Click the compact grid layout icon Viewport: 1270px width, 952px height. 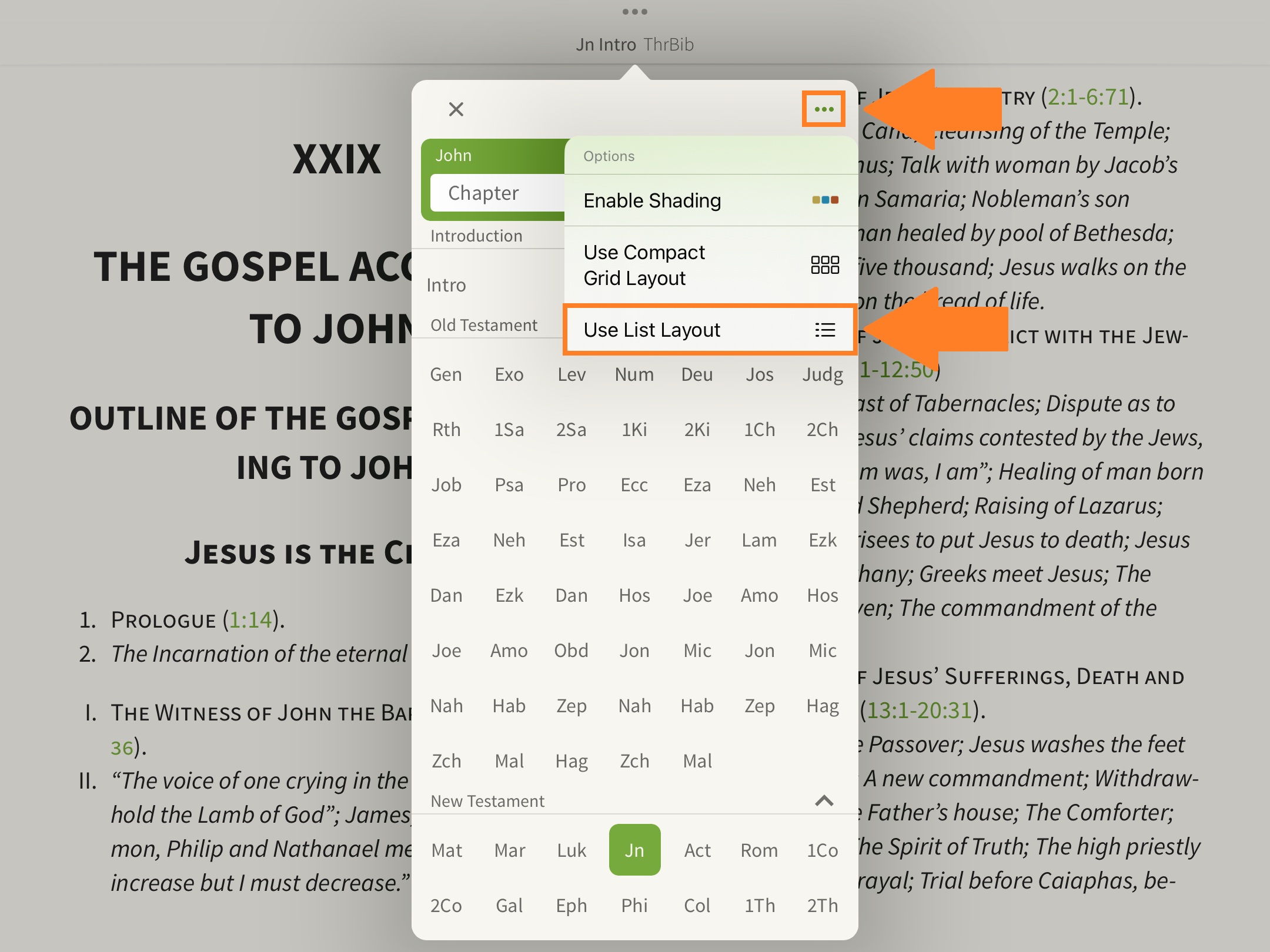tap(824, 265)
